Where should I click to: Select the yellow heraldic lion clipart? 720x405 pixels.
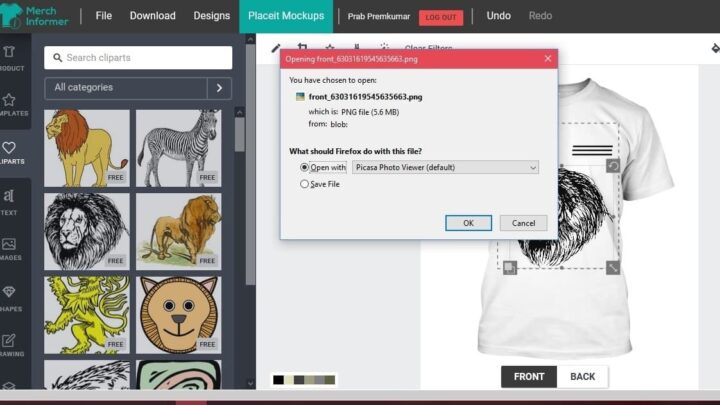click(x=87, y=315)
